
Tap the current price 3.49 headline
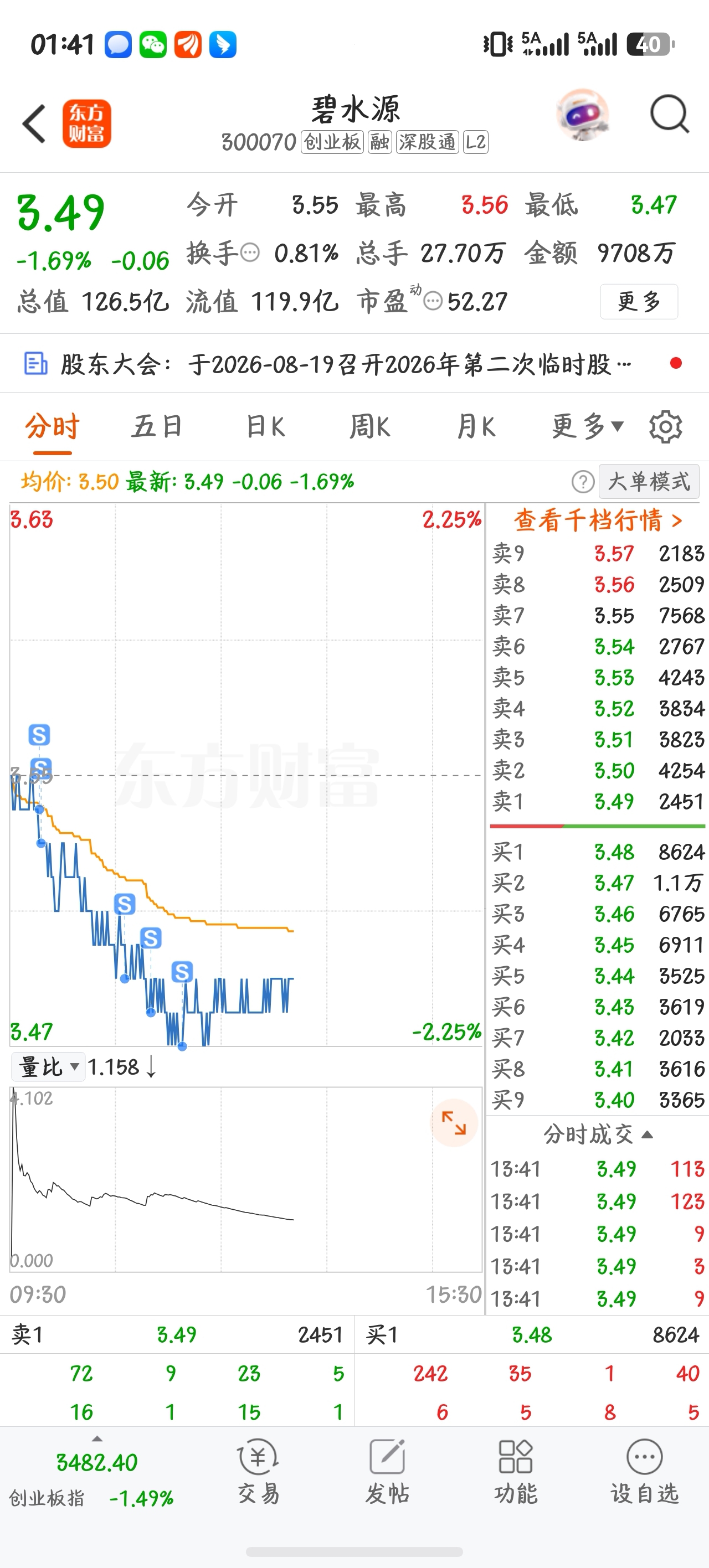pyautogui.click(x=61, y=212)
